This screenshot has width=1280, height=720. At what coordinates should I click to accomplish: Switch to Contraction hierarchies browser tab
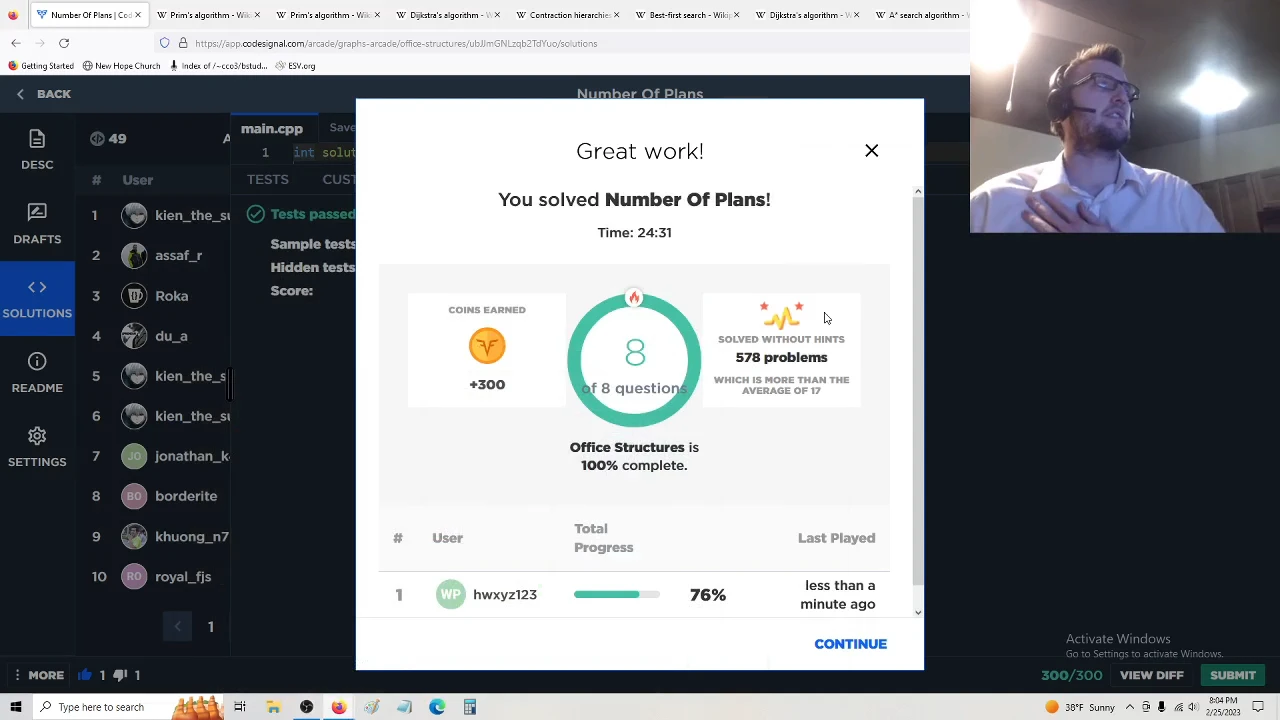point(567,15)
